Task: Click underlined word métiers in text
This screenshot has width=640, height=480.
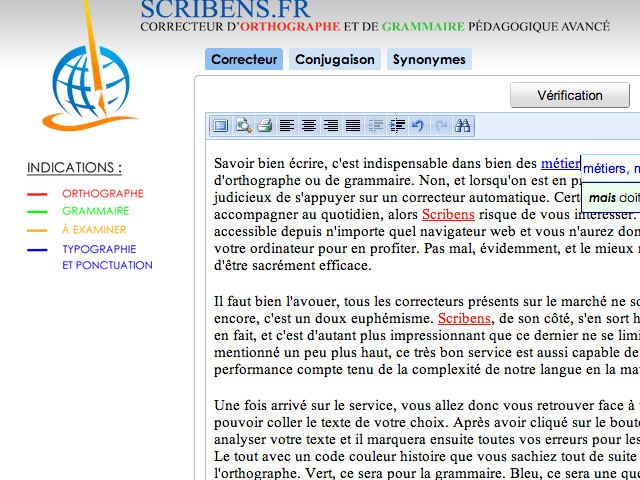Action: point(560,164)
